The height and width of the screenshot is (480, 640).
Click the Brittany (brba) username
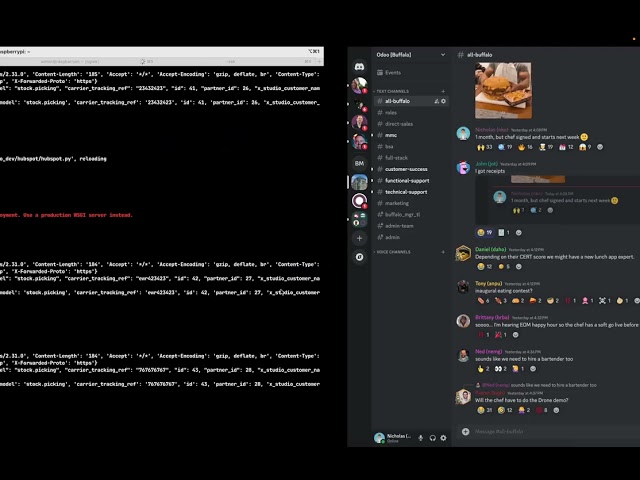tap(492, 317)
